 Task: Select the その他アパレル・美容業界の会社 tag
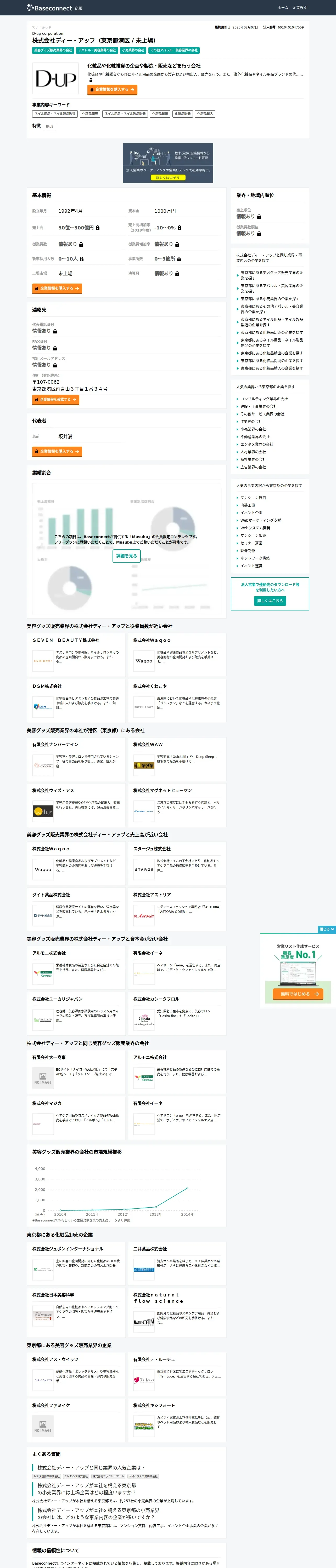coord(174,50)
